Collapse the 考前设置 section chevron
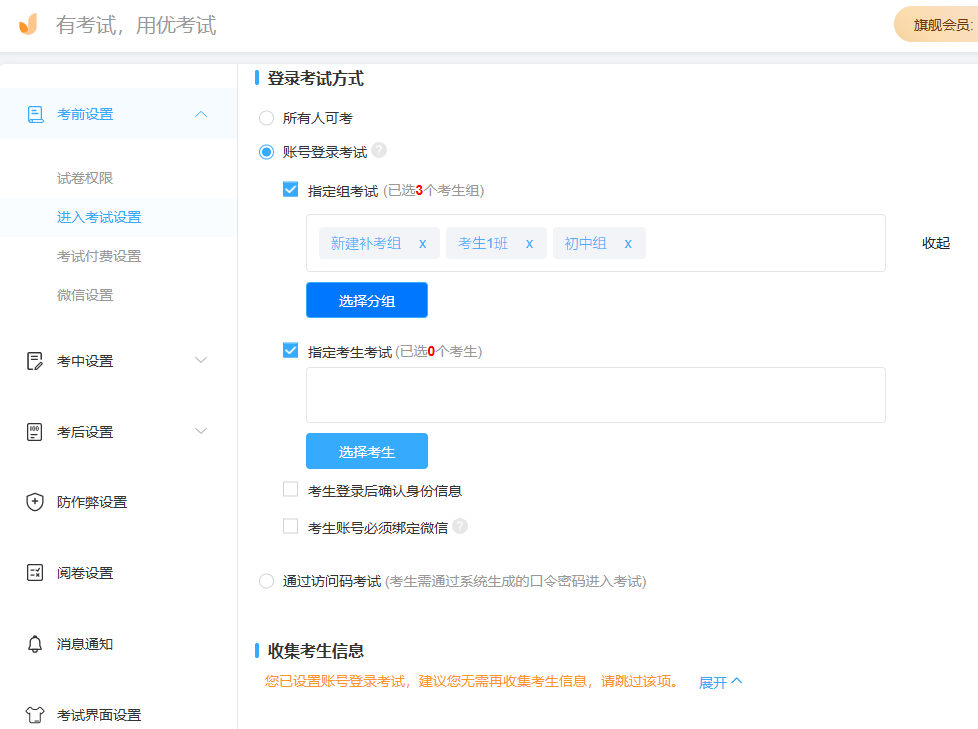 pos(201,114)
